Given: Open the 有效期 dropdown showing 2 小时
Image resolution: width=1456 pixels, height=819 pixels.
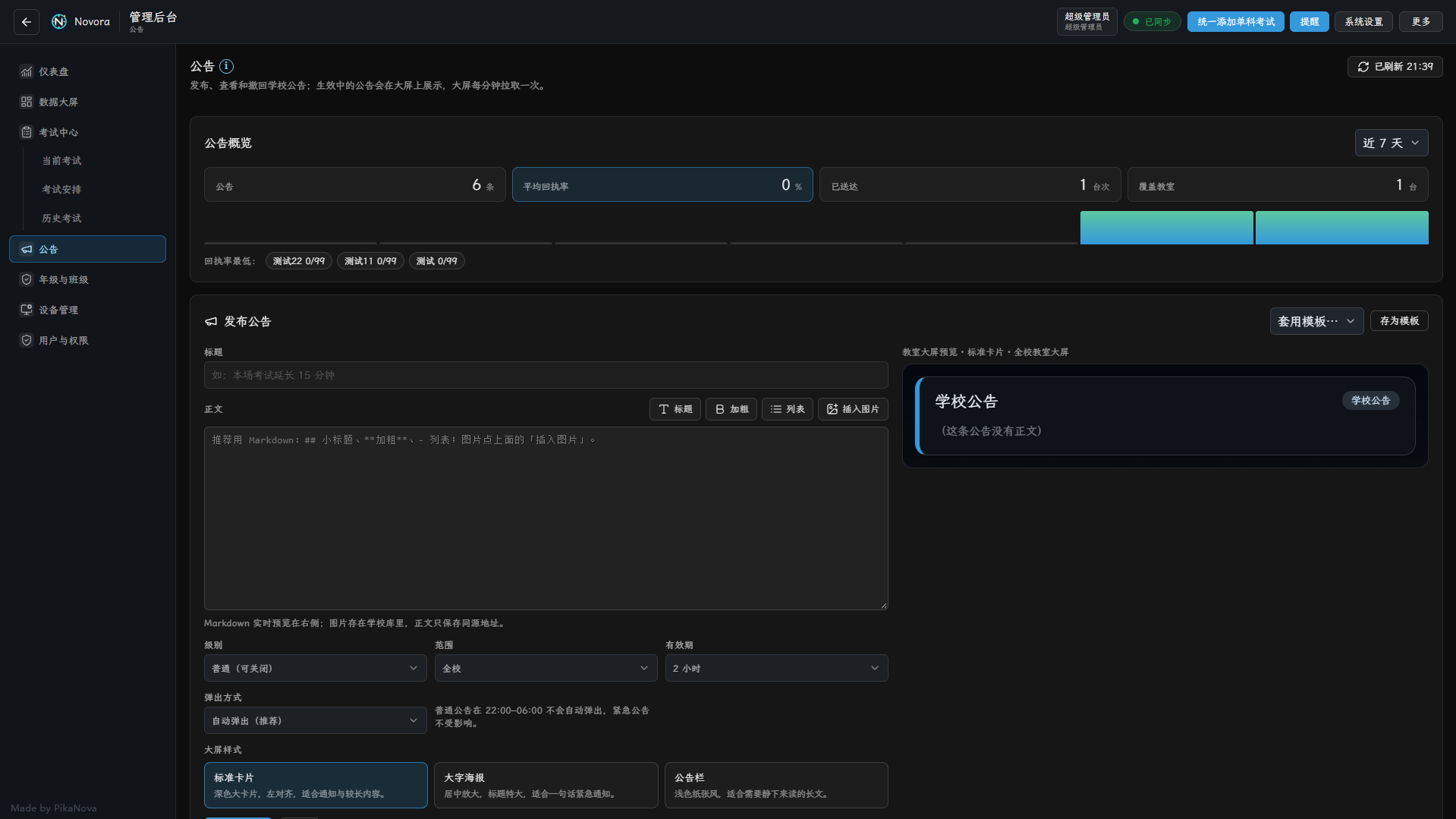Looking at the screenshot, I should (776, 668).
